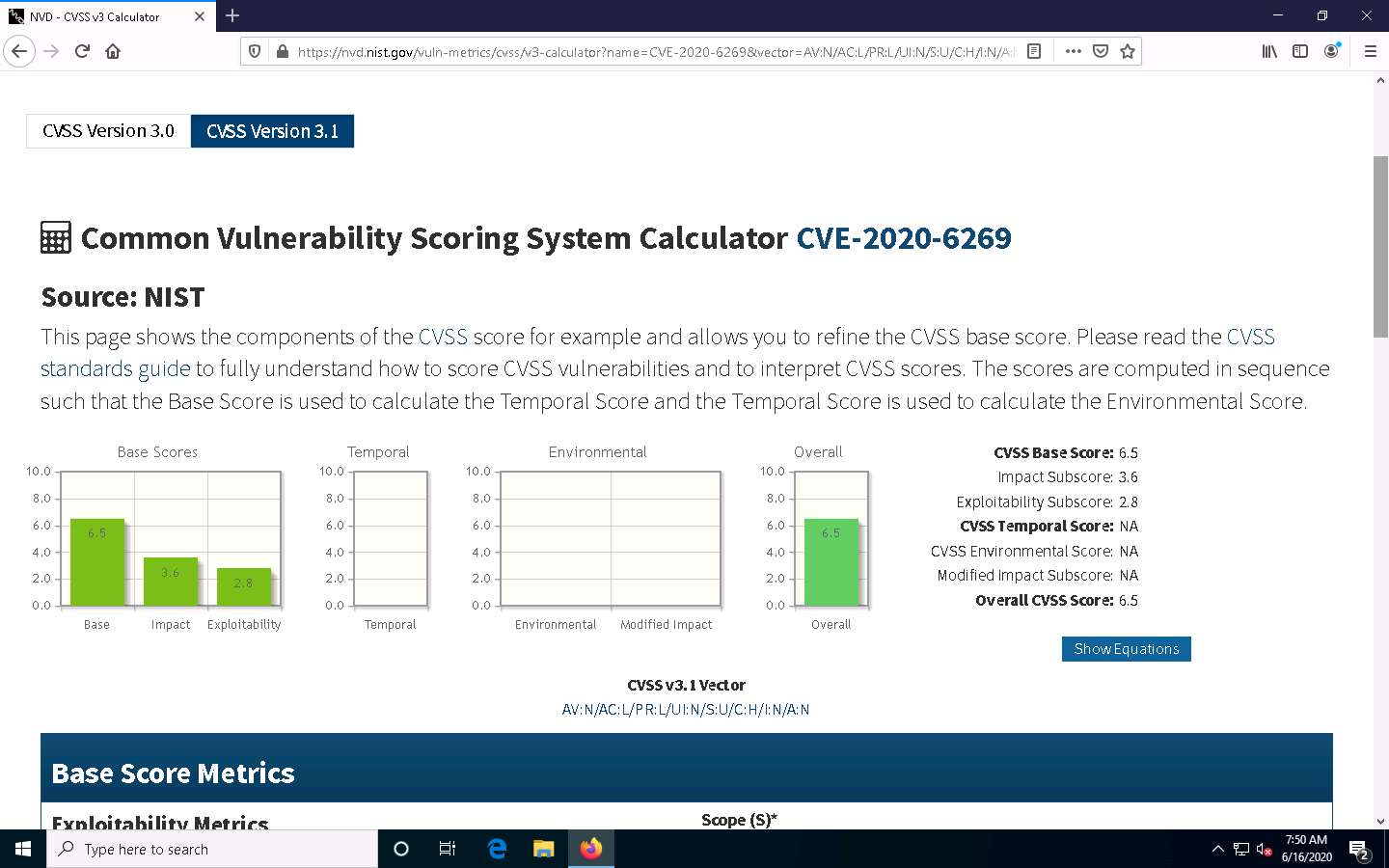Launch Microsoft Edge from the taskbar
This screenshot has width=1389, height=868.
pyautogui.click(x=497, y=849)
